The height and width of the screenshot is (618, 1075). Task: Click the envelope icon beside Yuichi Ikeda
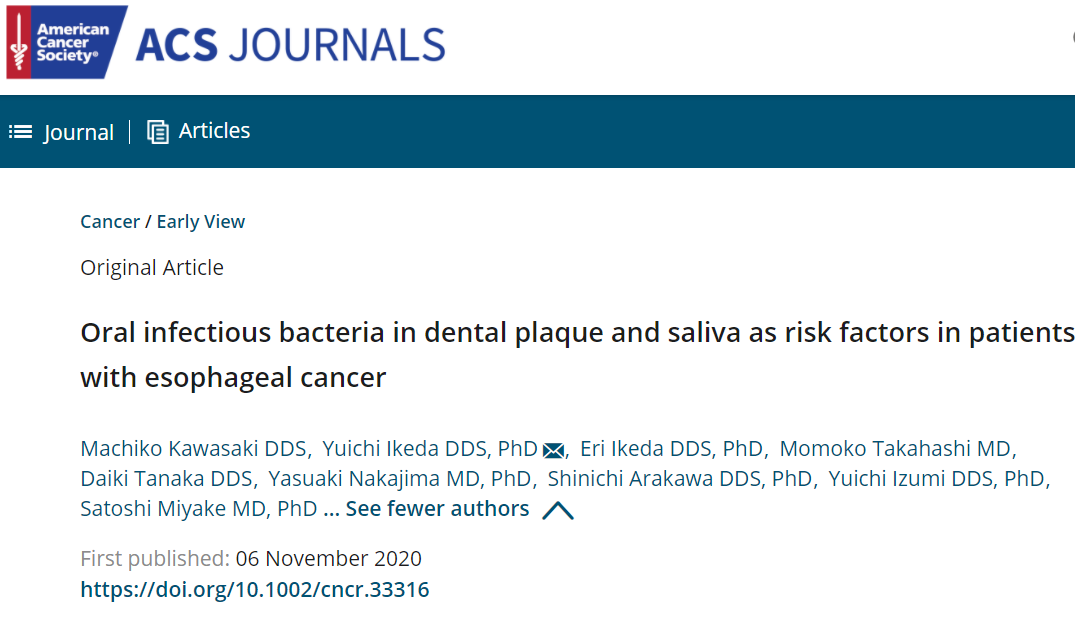[x=553, y=451]
